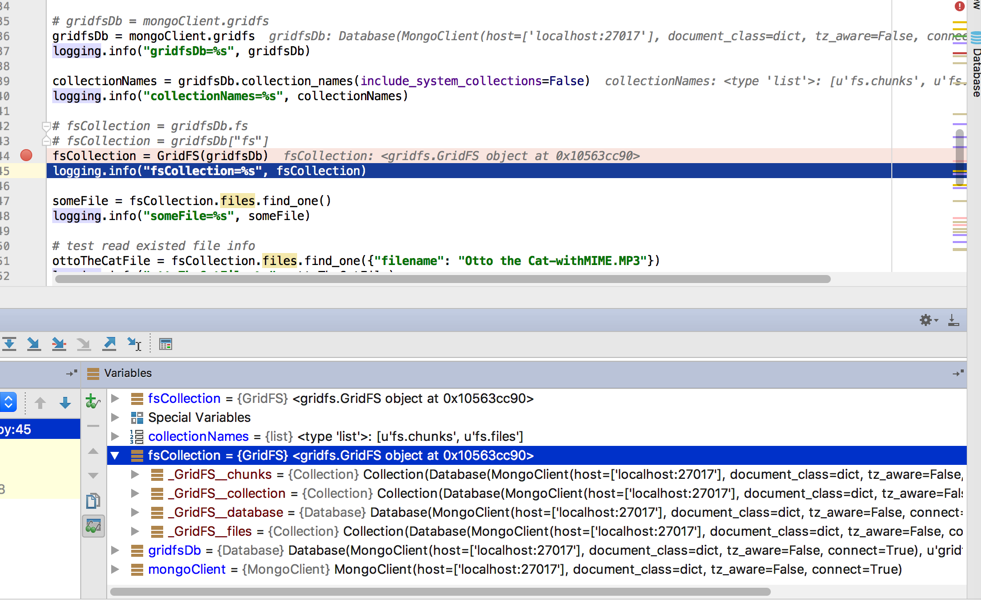The image size is (981, 600).
Task: Select the mongoClient variable name
Action: tap(186, 569)
